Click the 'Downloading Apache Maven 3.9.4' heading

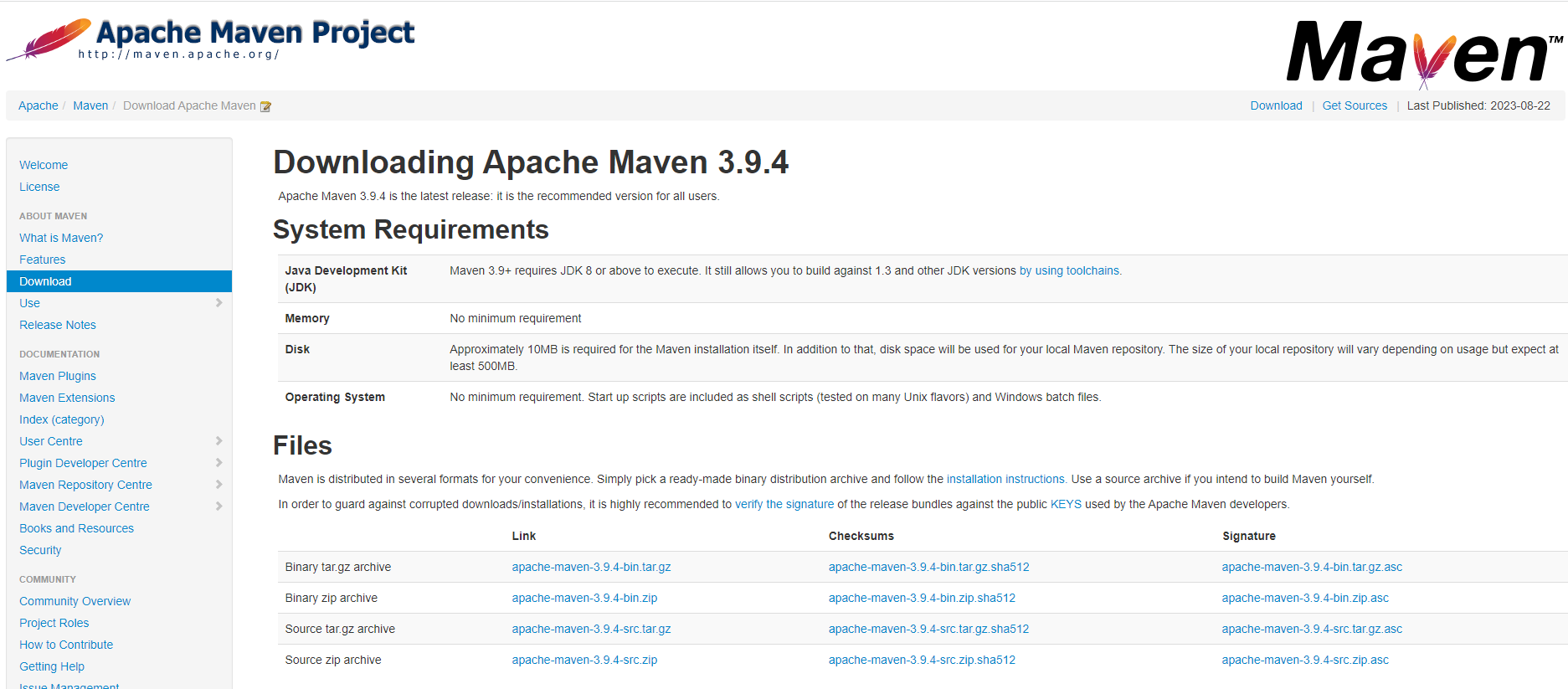(531, 162)
